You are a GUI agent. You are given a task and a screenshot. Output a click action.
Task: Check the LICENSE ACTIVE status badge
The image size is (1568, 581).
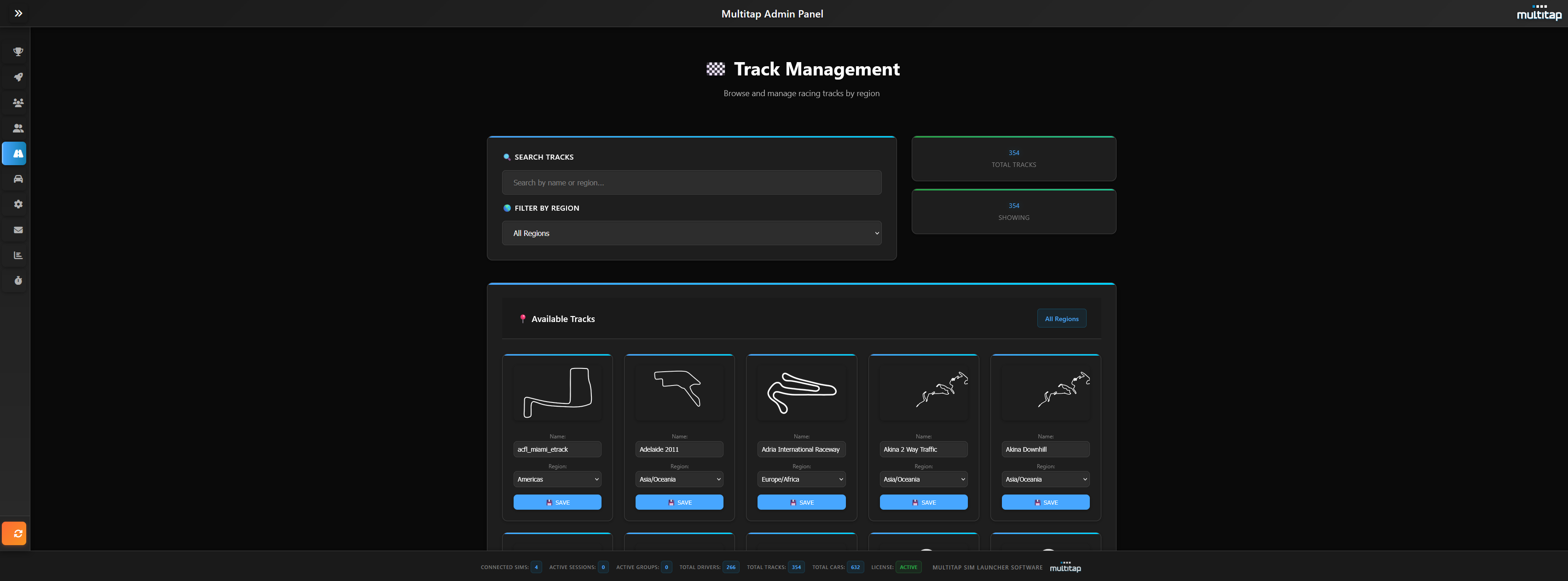pyautogui.click(x=908, y=567)
